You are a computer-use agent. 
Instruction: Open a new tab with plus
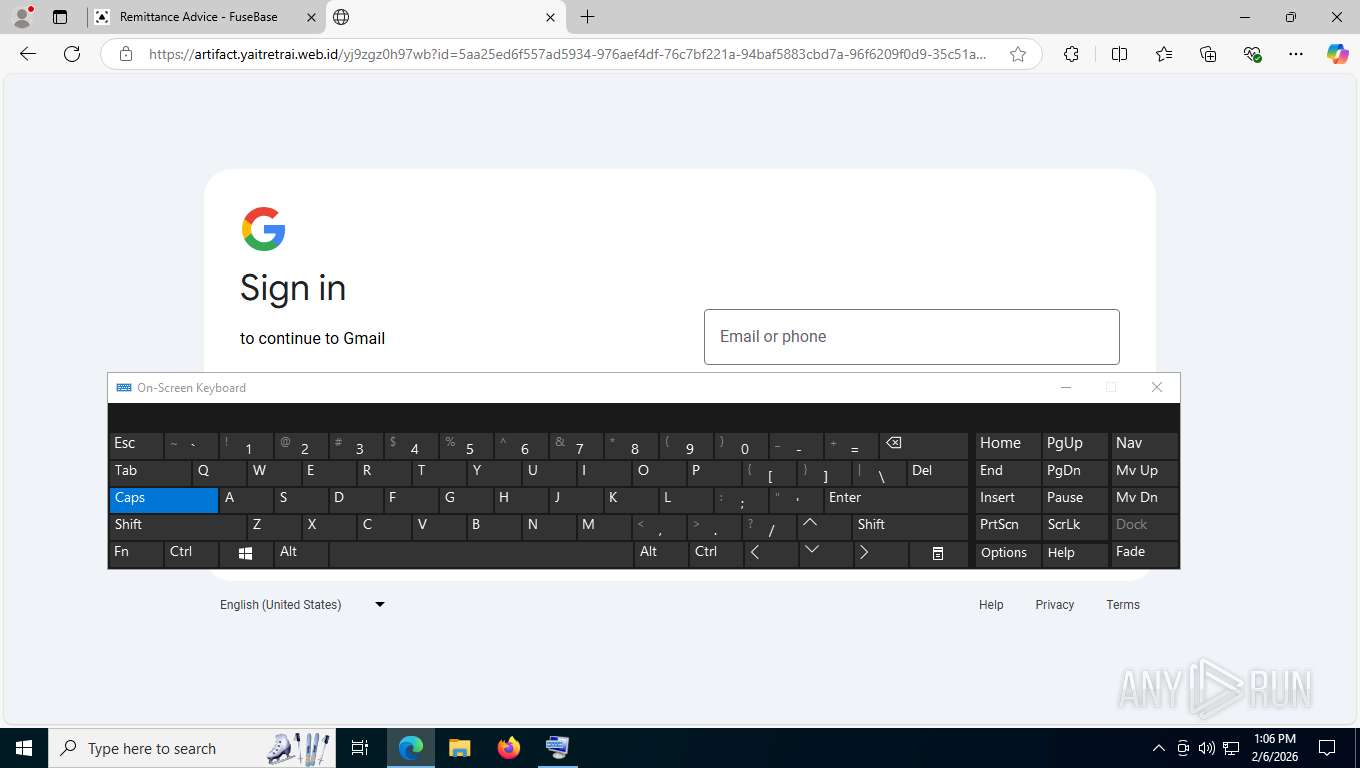pos(587,17)
